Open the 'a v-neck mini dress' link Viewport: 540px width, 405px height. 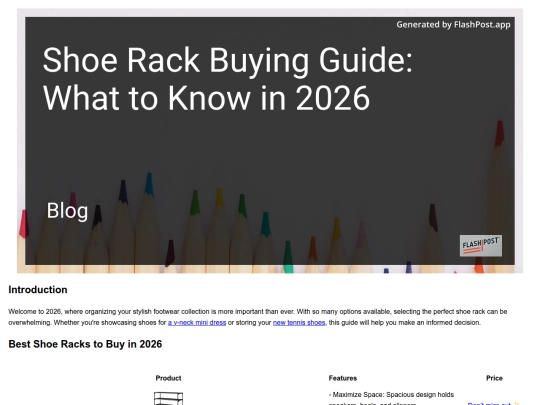[x=197, y=323]
